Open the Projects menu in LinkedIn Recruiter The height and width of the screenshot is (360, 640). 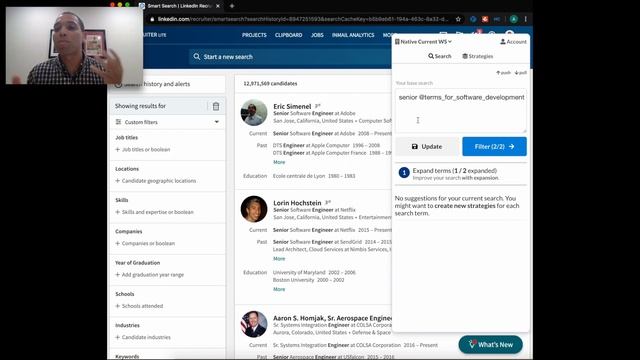254,35
